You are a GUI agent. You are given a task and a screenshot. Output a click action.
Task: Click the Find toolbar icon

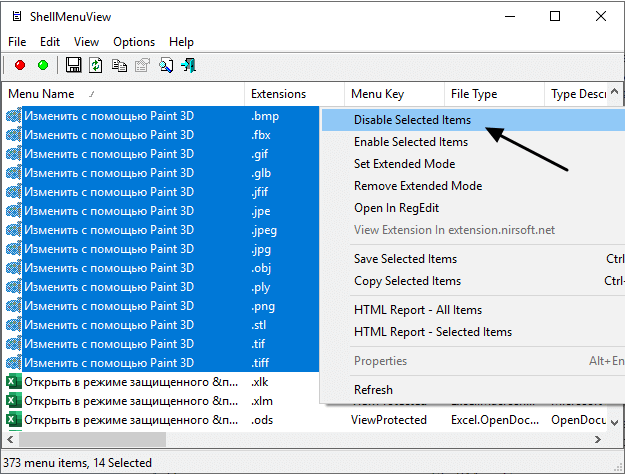click(x=166, y=65)
